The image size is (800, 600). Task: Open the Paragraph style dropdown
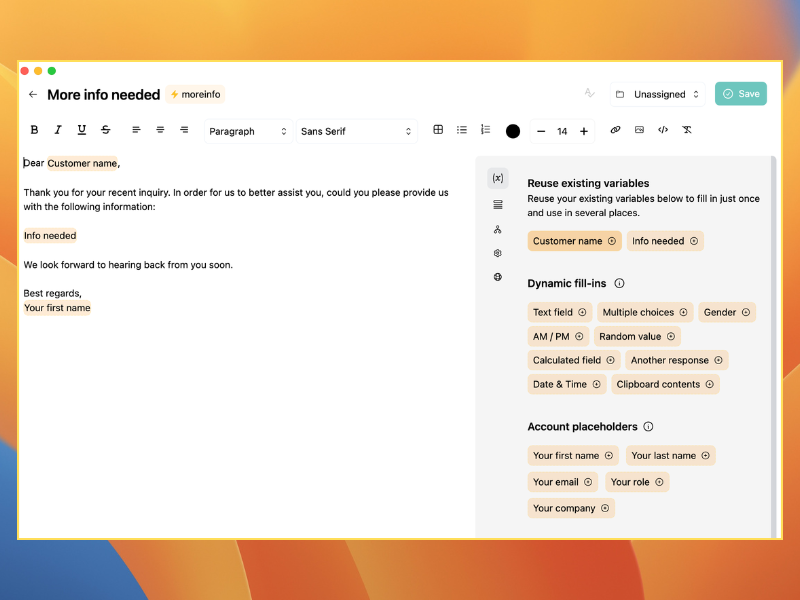248,131
